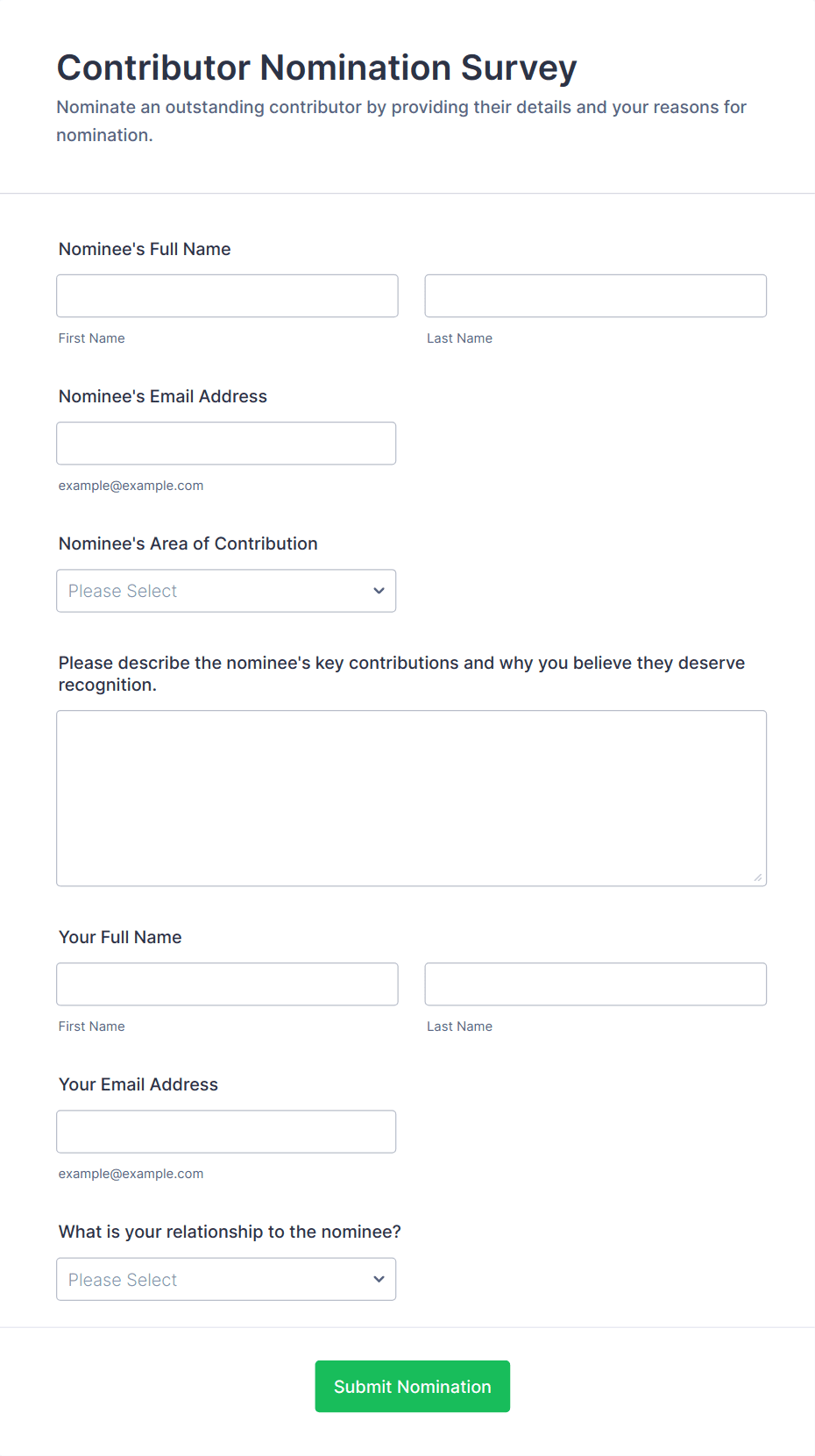The height and width of the screenshot is (1456, 815).
Task: Click the "Your Email Address" label
Action: point(138,1084)
